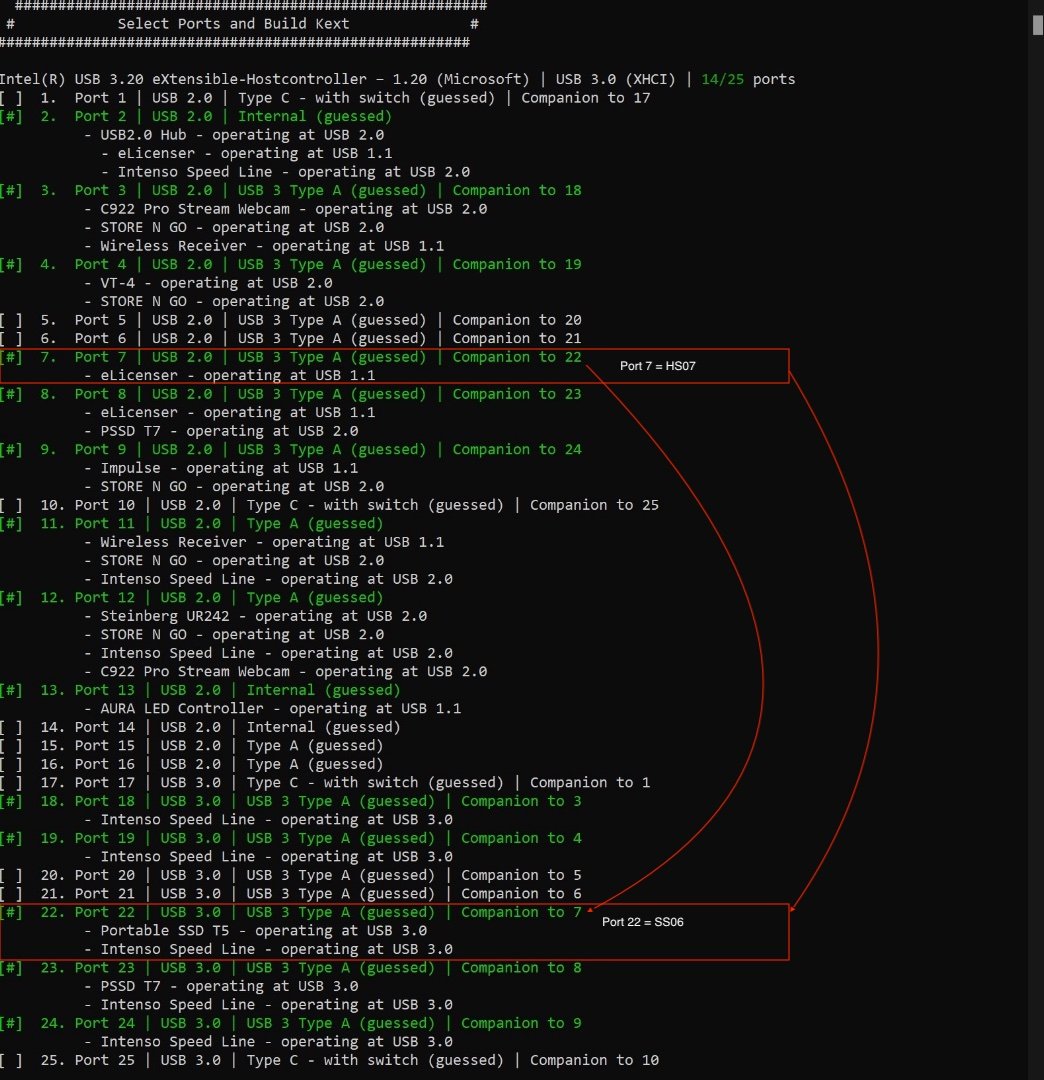Click 'Port 1 | USB 2.0 | Type C' row

[325, 98]
